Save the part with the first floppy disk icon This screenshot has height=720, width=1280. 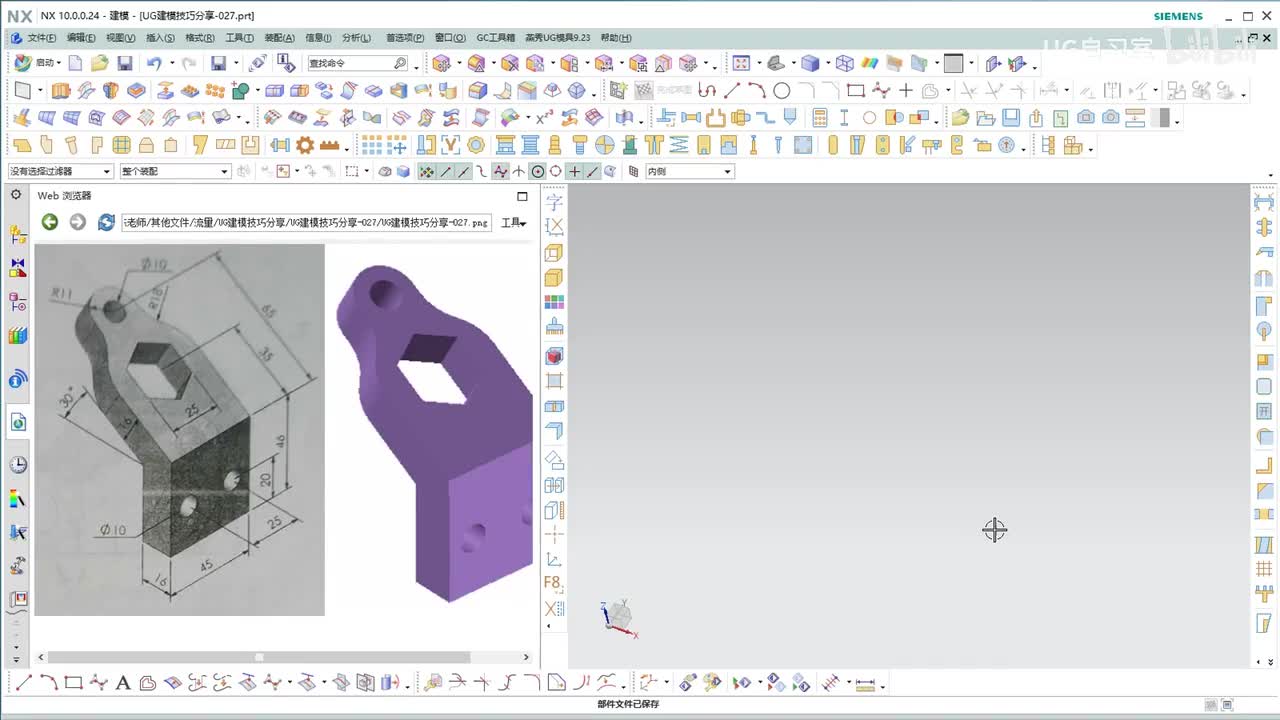click(x=125, y=63)
